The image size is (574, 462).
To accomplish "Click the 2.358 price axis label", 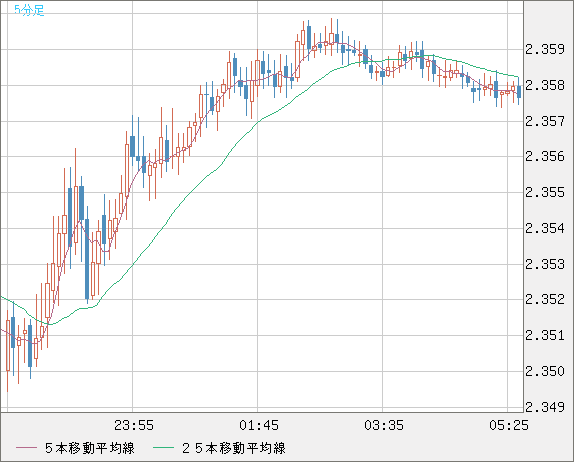I will [545, 85].
